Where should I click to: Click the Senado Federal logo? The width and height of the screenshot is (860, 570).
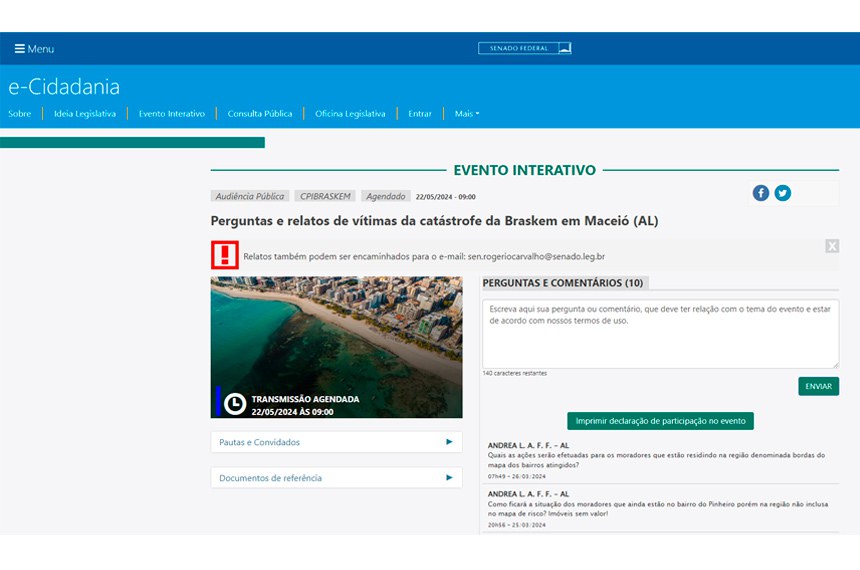(x=525, y=48)
